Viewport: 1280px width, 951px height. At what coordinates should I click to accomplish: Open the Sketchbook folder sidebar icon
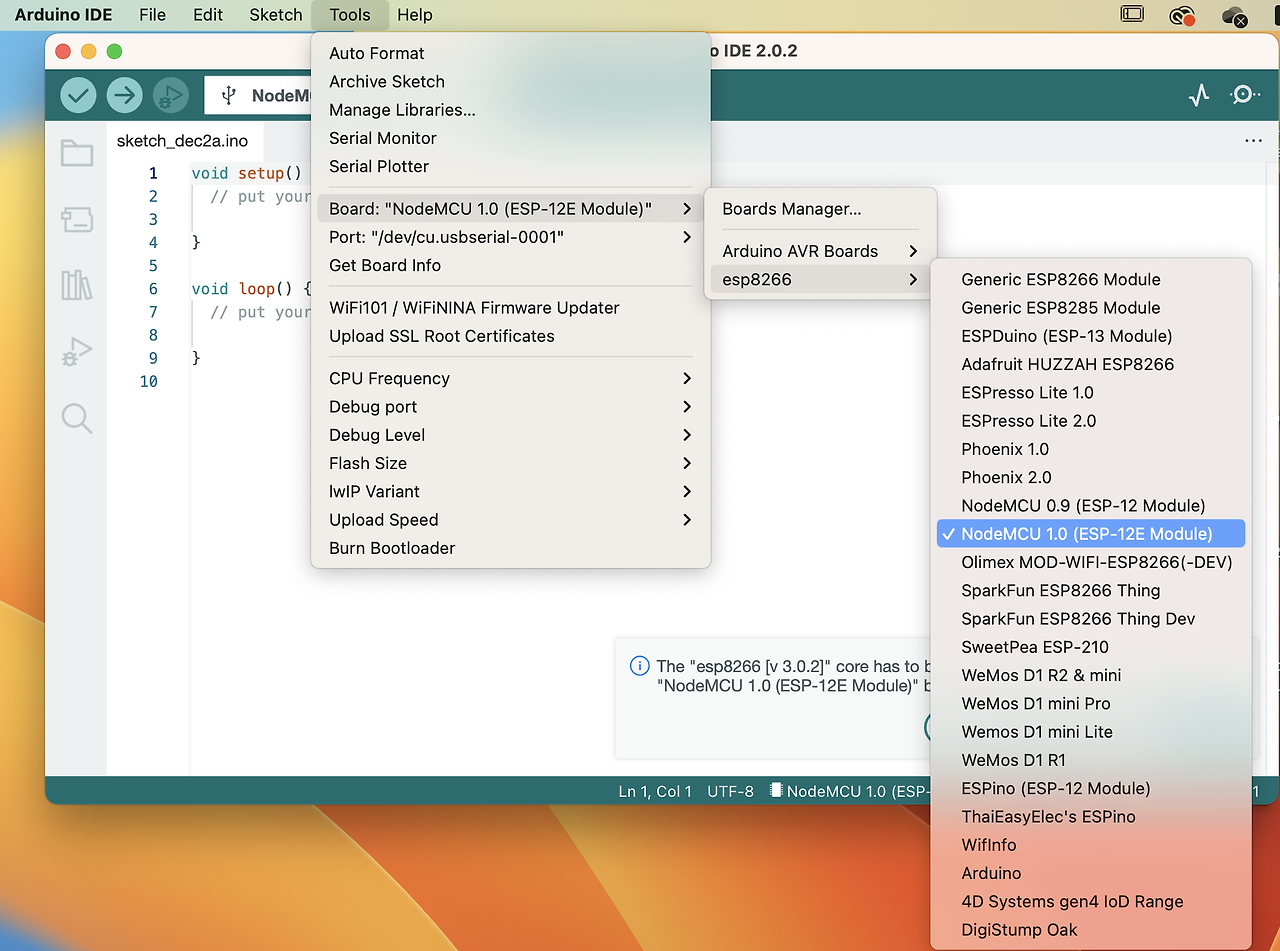(77, 153)
